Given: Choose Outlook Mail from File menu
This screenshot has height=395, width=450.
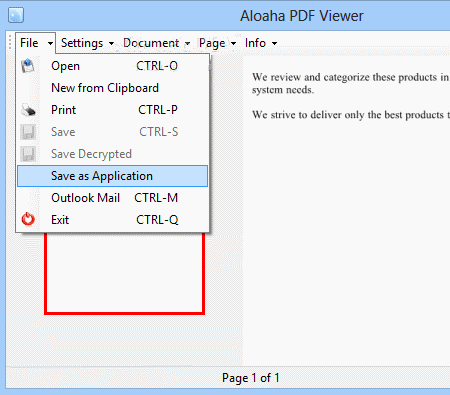Looking at the screenshot, I should point(113,198).
